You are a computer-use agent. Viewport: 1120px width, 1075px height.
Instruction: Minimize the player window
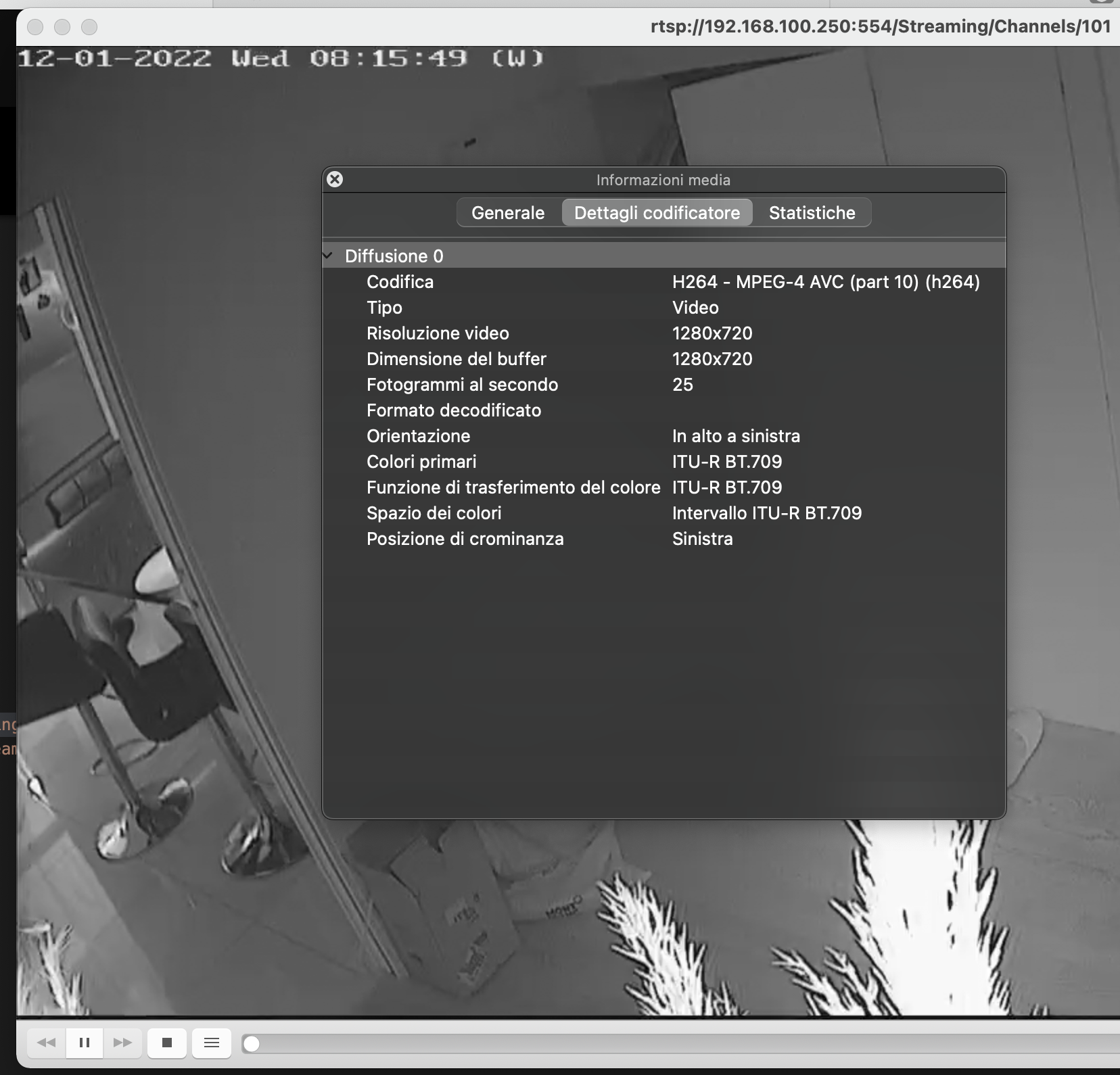click(63, 28)
